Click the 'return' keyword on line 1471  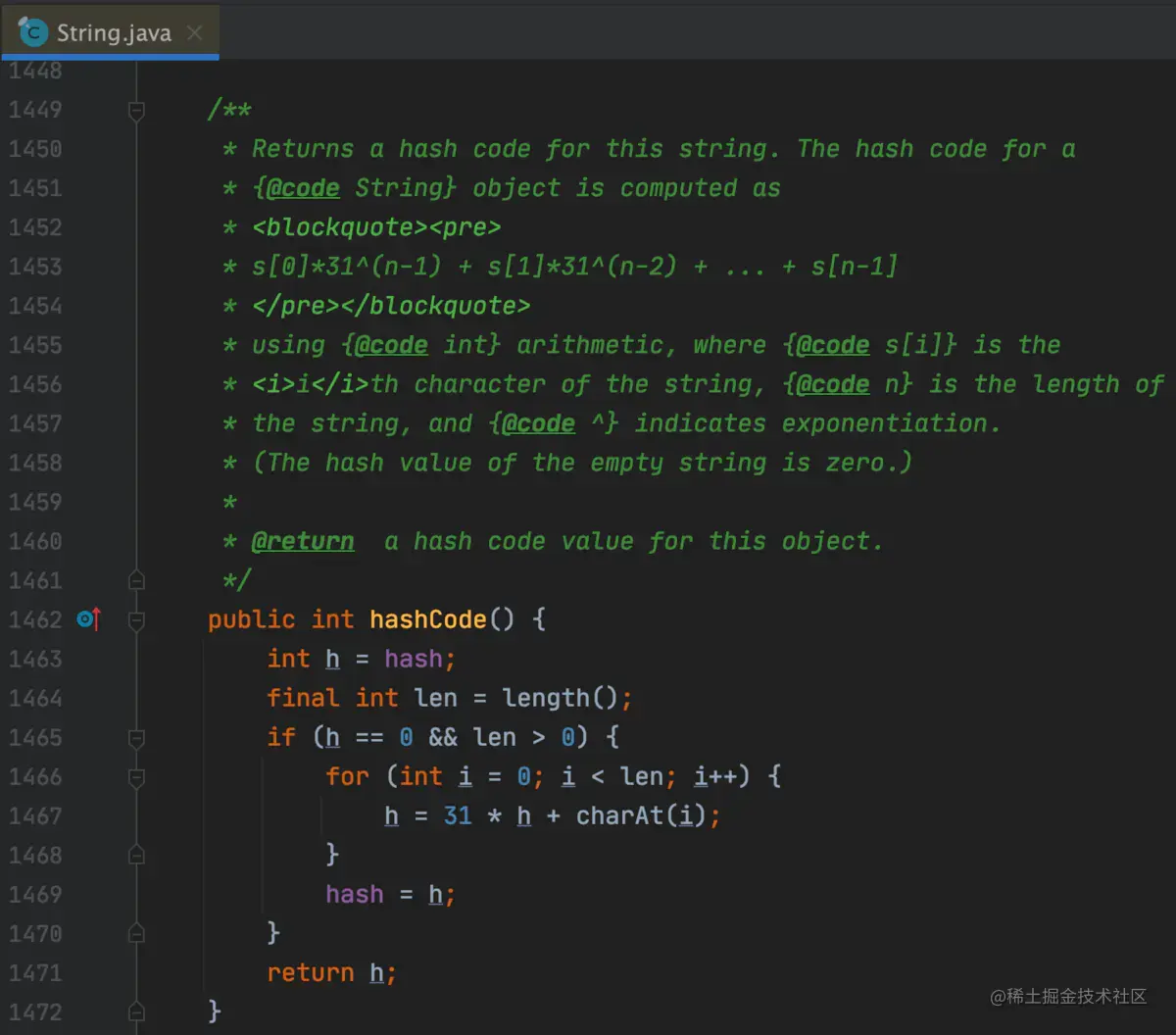(311, 972)
